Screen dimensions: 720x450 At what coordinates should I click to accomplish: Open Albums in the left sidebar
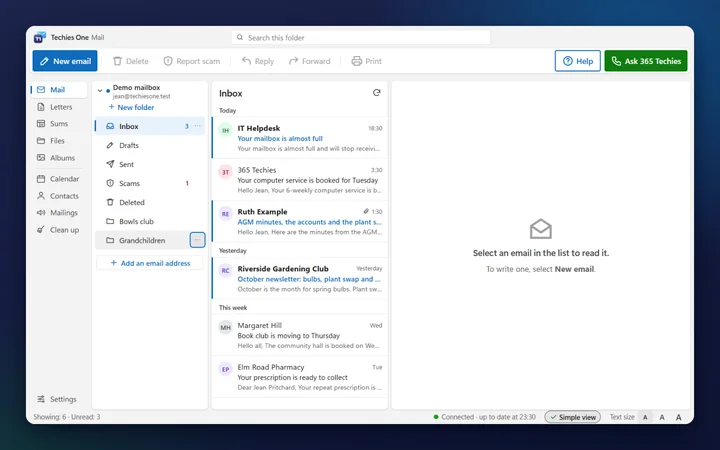(59, 158)
